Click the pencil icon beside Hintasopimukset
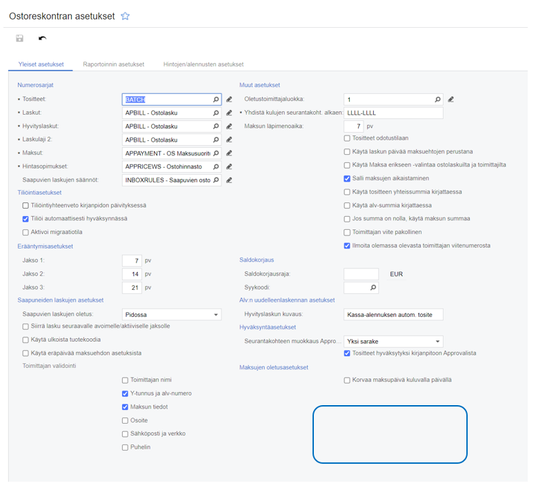The height and width of the screenshot is (484, 536). pos(229,166)
